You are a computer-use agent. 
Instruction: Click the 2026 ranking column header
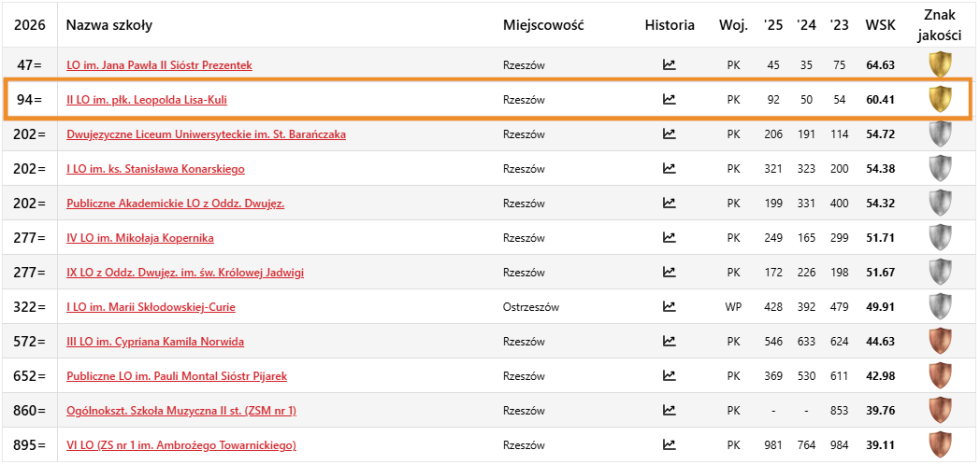point(30,25)
